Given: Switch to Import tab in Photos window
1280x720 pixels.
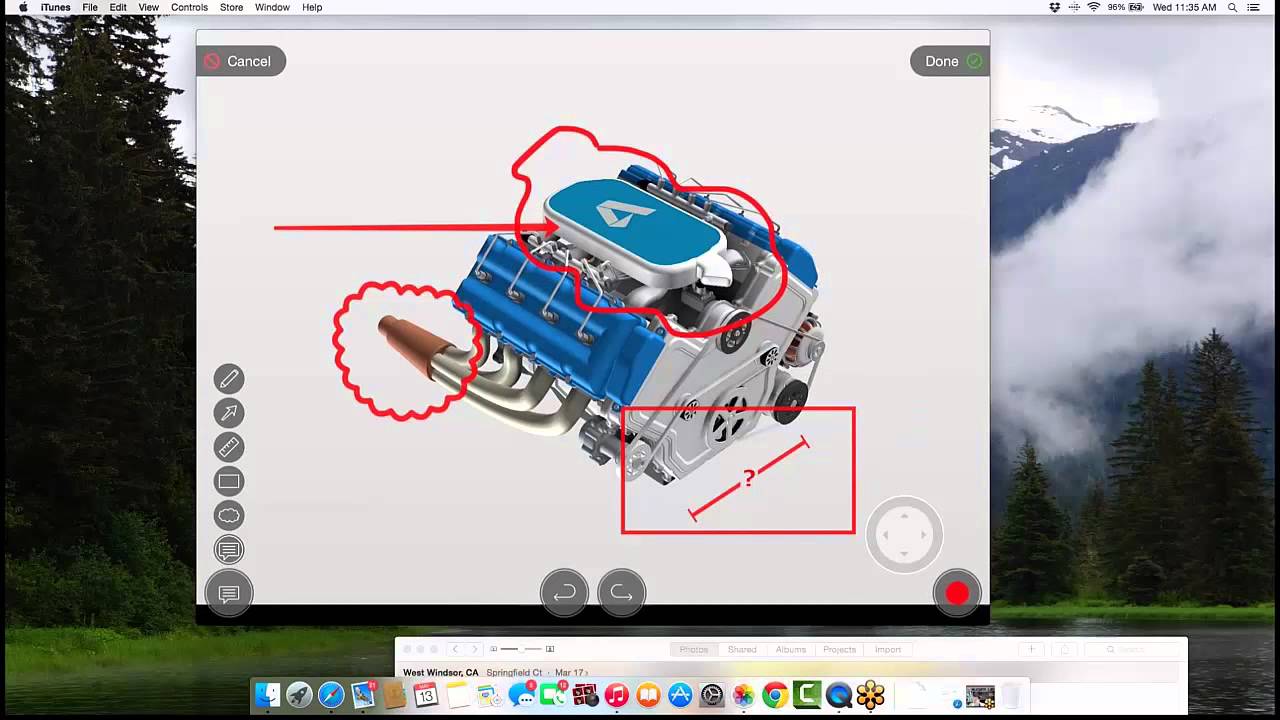Looking at the screenshot, I should pyautogui.click(x=888, y=650).
